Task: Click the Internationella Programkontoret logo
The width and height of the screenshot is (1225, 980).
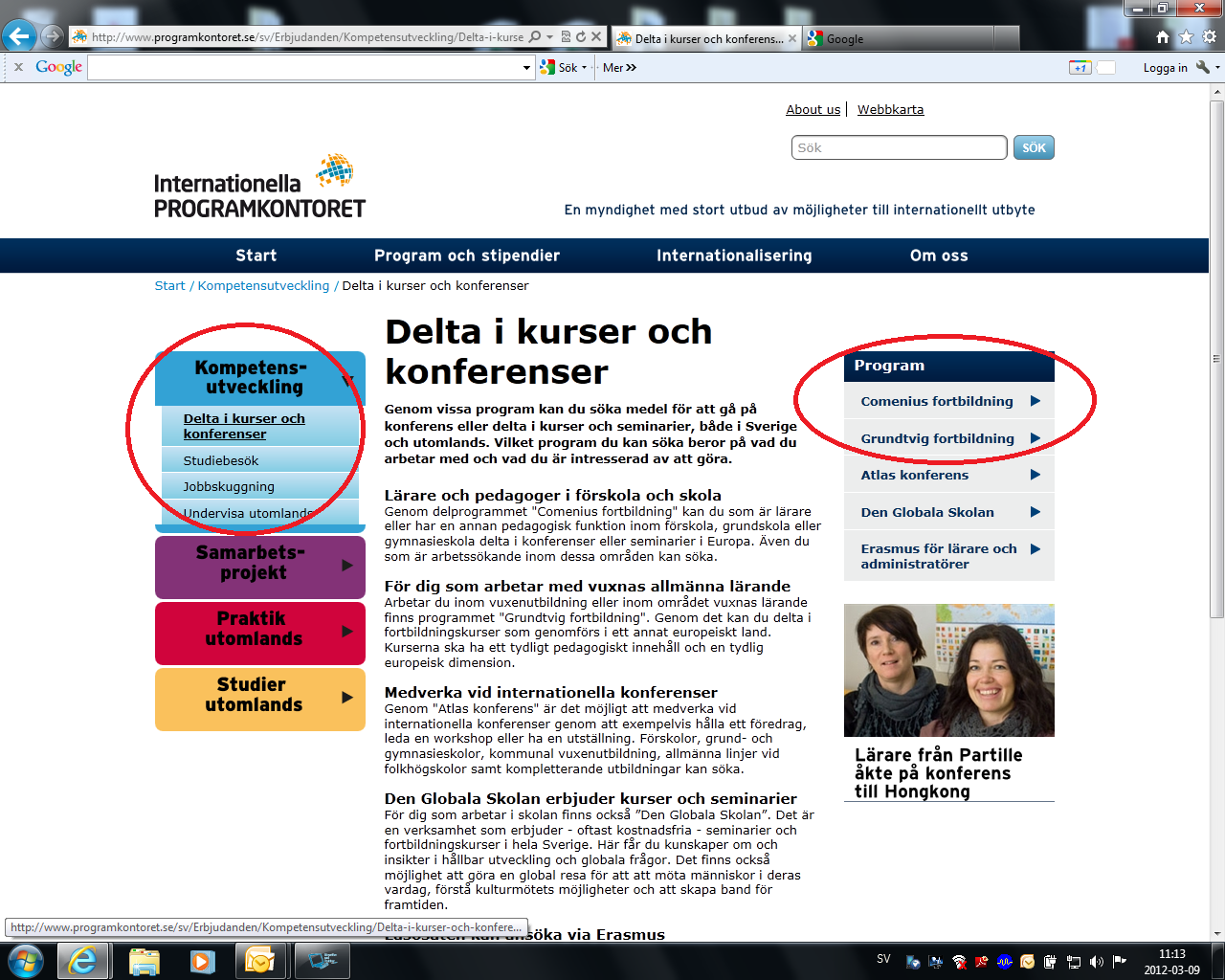Action: [259, 186]
